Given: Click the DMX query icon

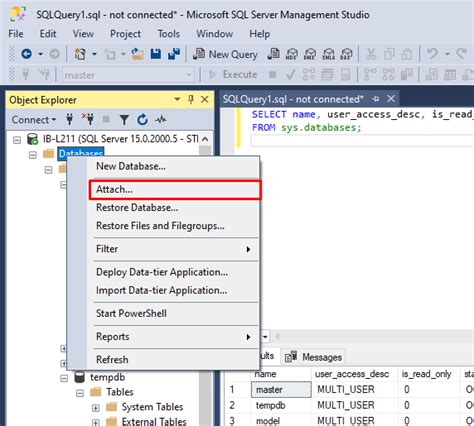Looking at the screenshot, I should tap(310, 54).
